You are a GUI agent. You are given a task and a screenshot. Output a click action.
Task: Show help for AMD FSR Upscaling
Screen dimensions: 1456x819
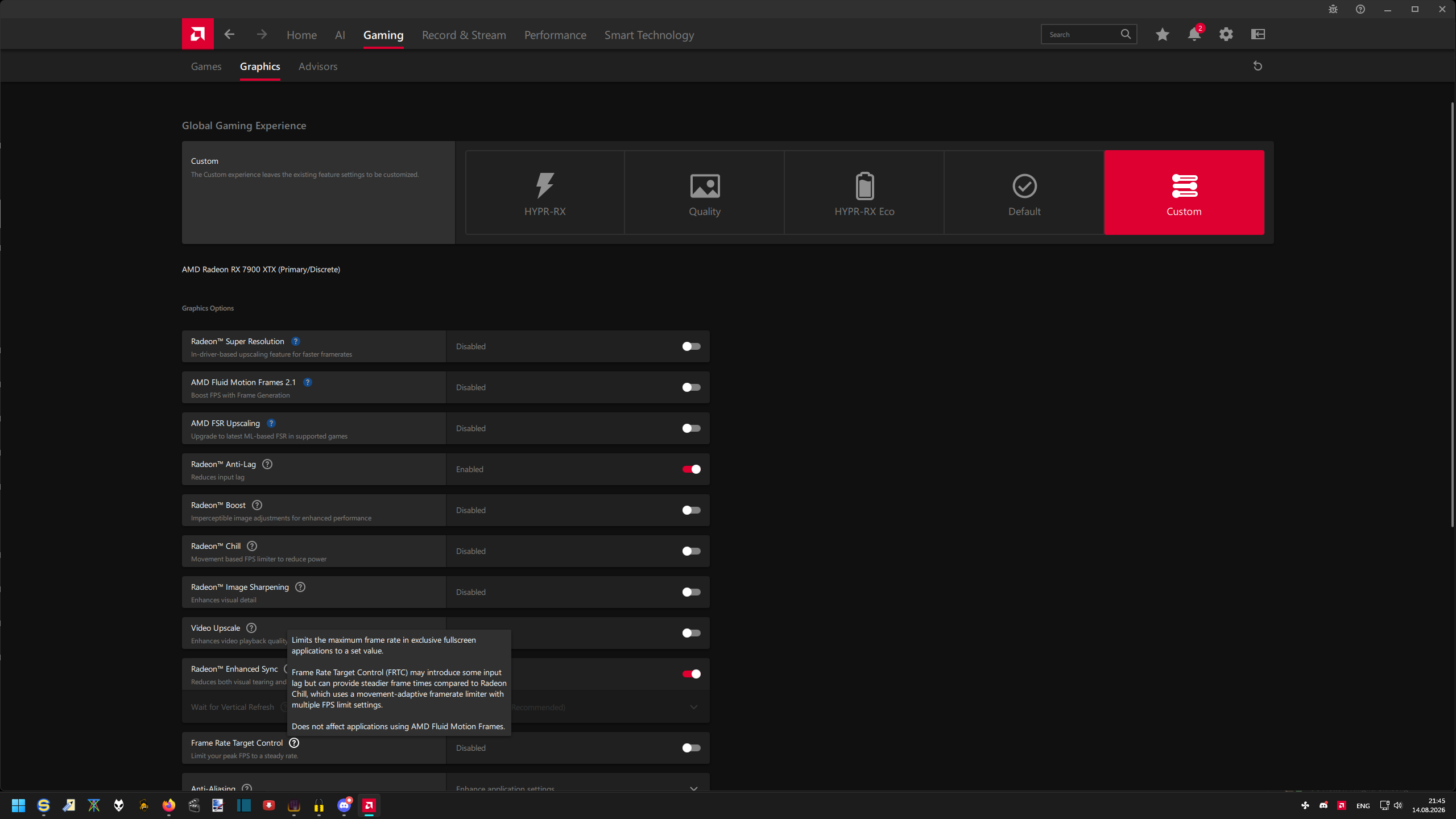271,423
